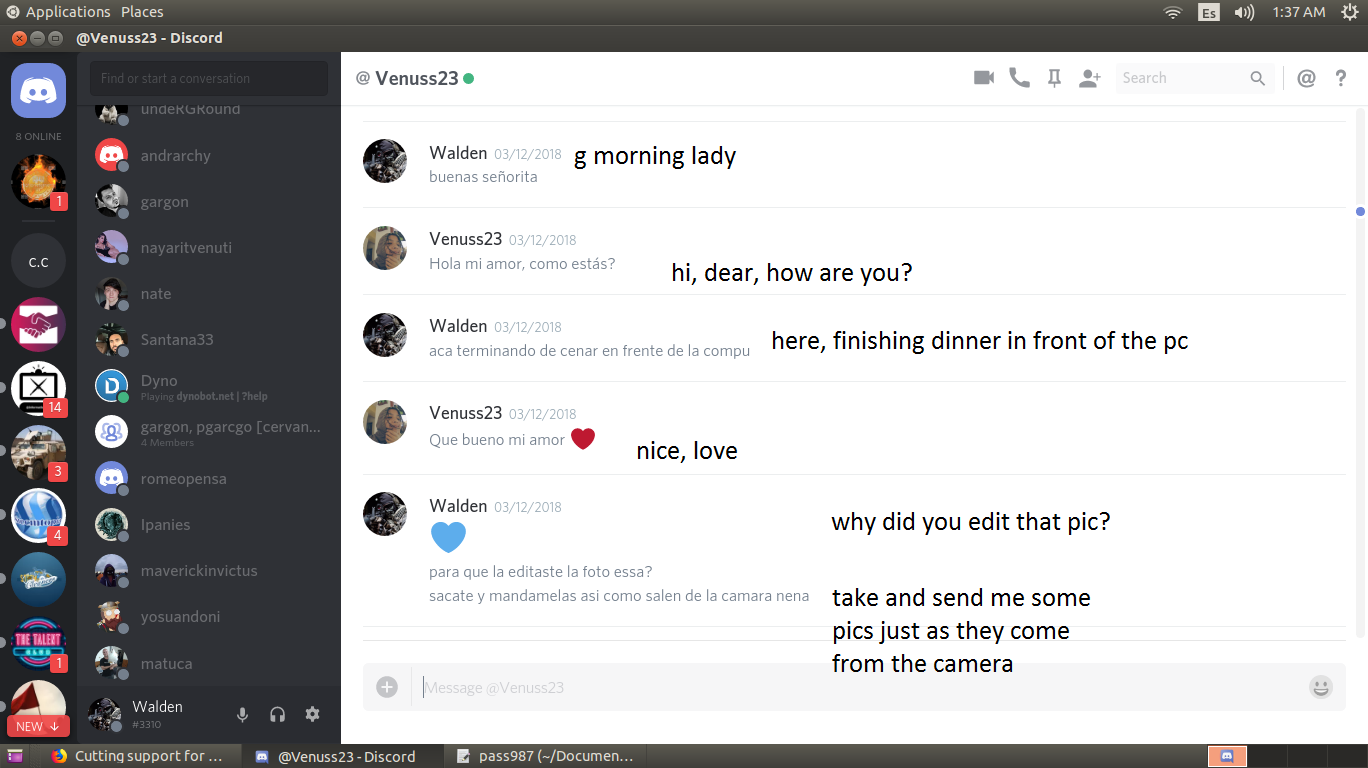The width and height of the screenshot is (1368, 768).
Task: Open conversation with Santana33
Action: click(x=208, y=339)
